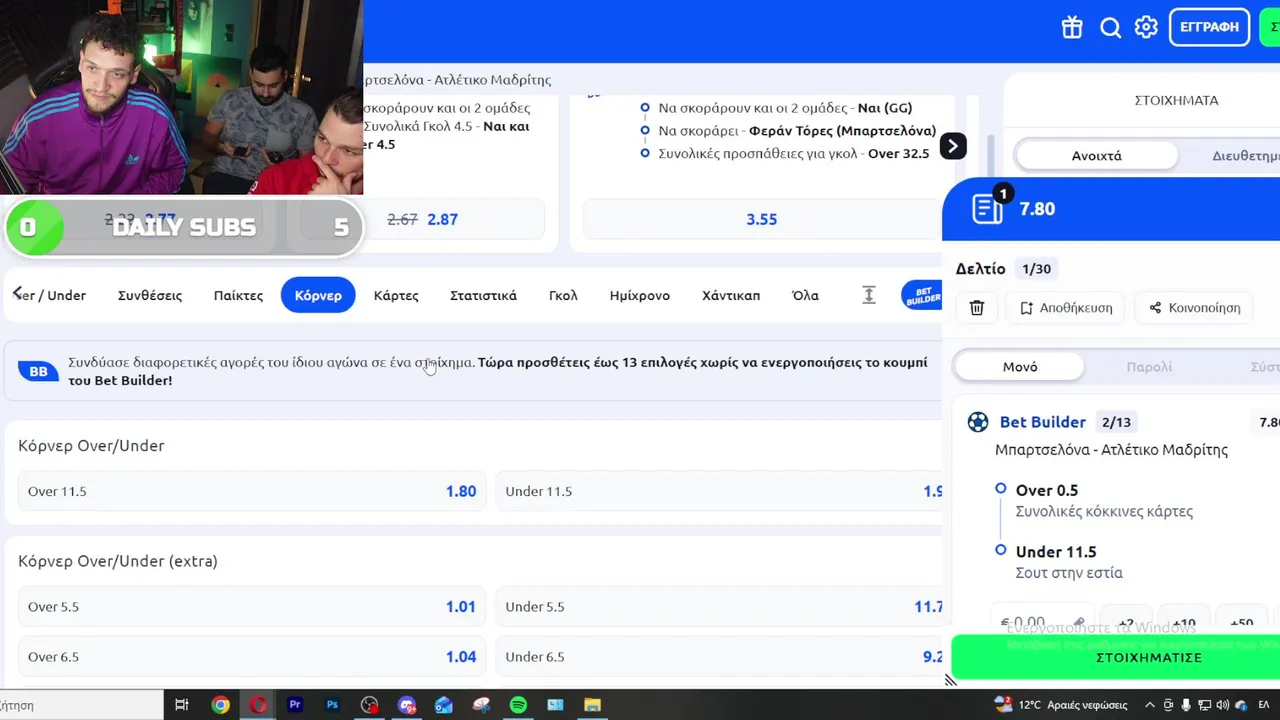Image resolution: width=1280 pixels, height=720 pixels.
Task: Open the betslip icon with badge
Action: pyautogui.click(x=989, y=207)
